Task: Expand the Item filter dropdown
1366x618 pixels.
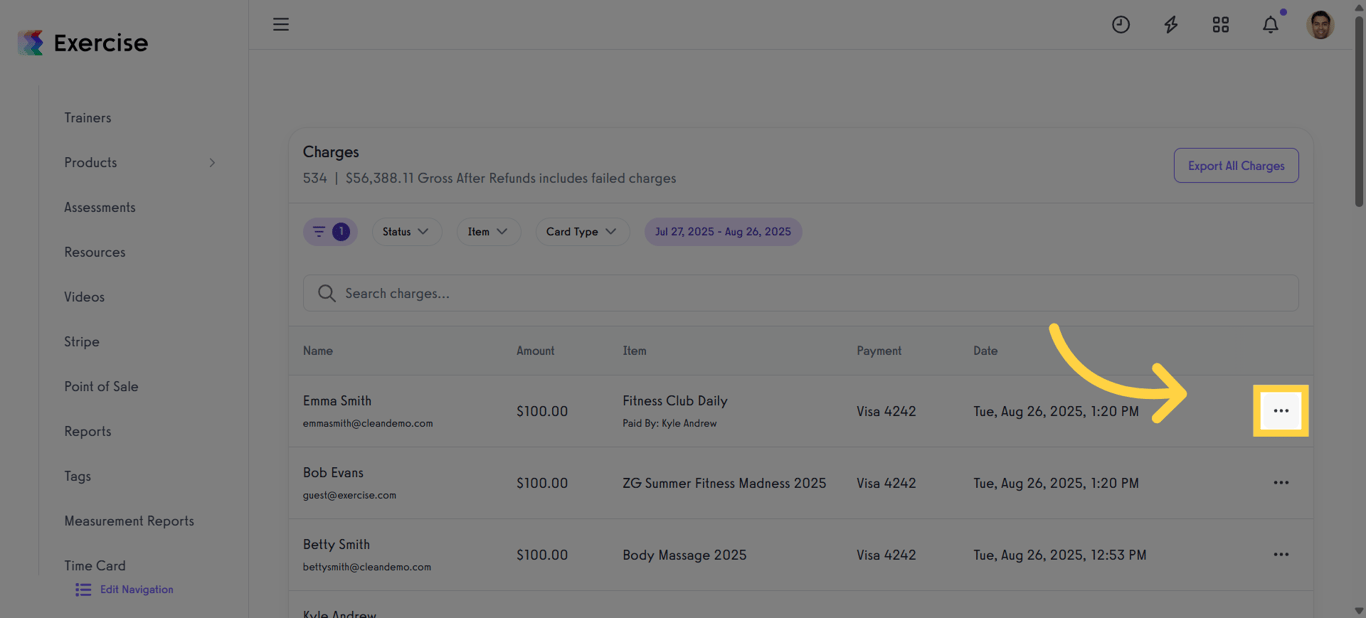Action: (488, 232)
